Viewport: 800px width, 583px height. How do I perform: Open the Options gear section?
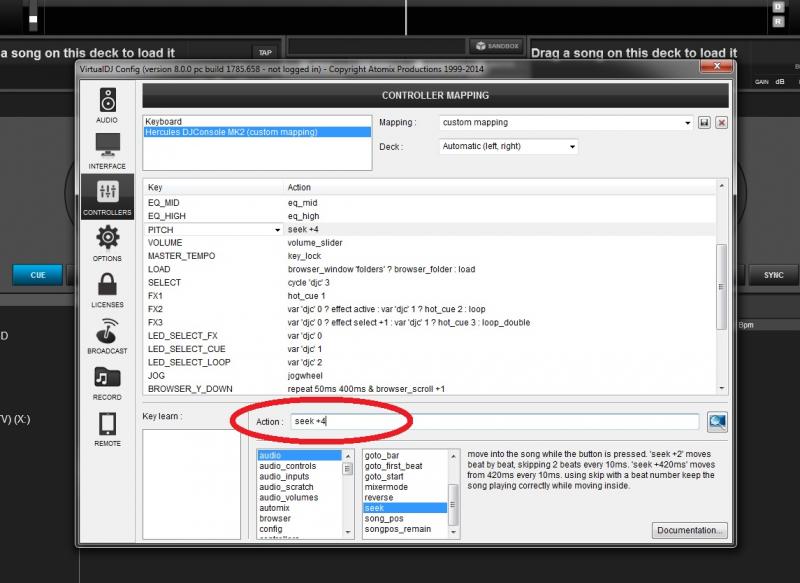point(107,243)
